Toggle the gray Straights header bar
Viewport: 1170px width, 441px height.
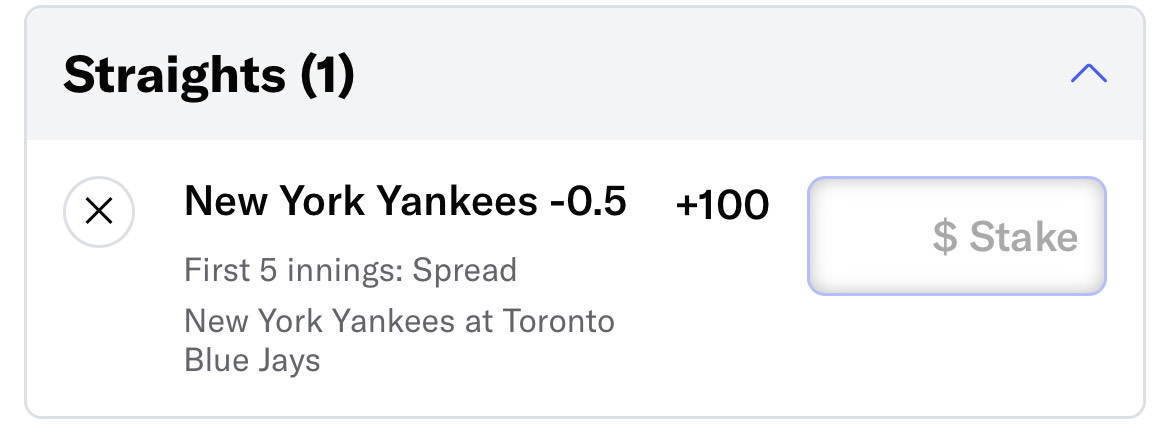point(585,74)
